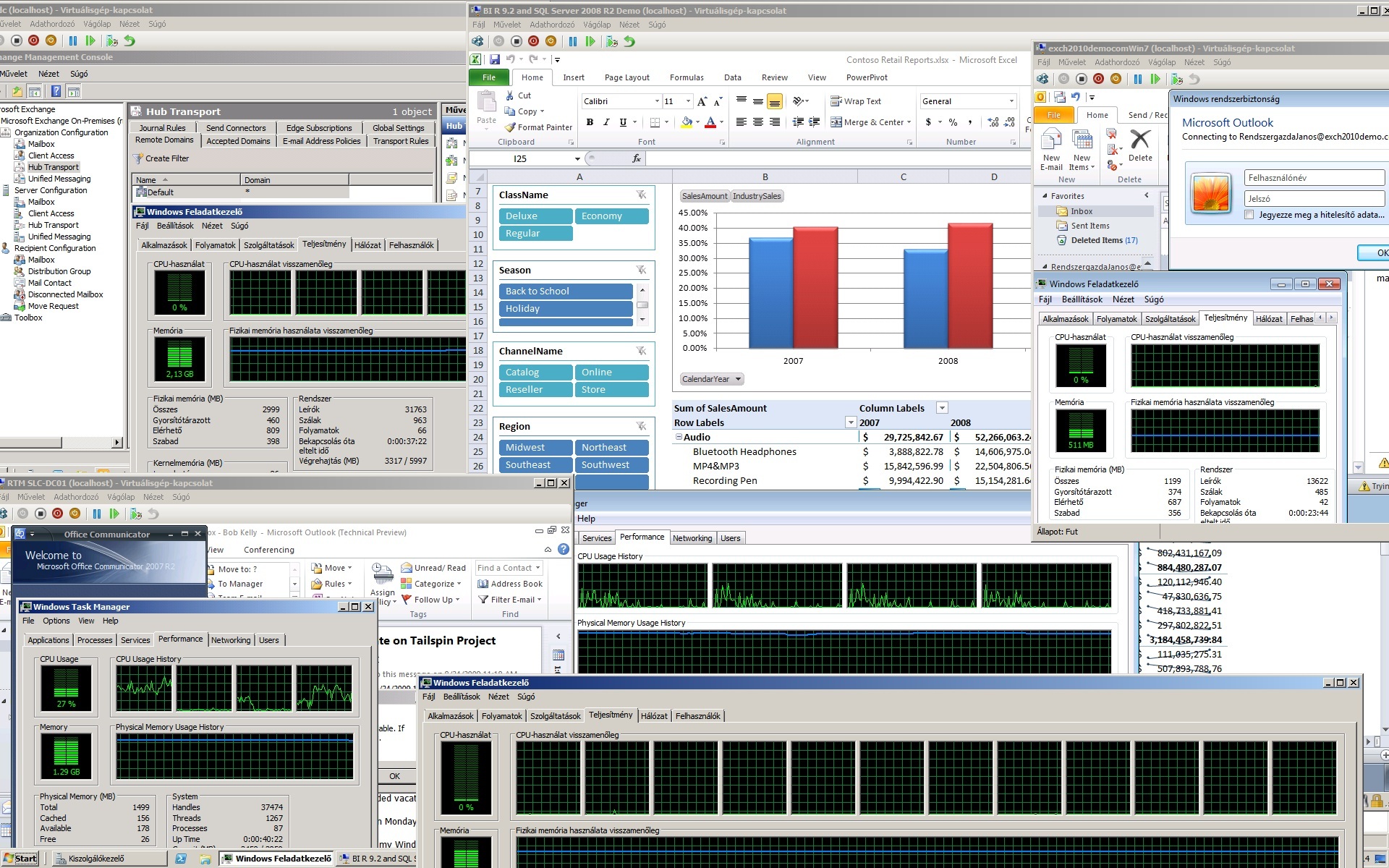Open the General number format dropdown
The height and width of the screenshot is (868, 1389).
point(1011,101)
